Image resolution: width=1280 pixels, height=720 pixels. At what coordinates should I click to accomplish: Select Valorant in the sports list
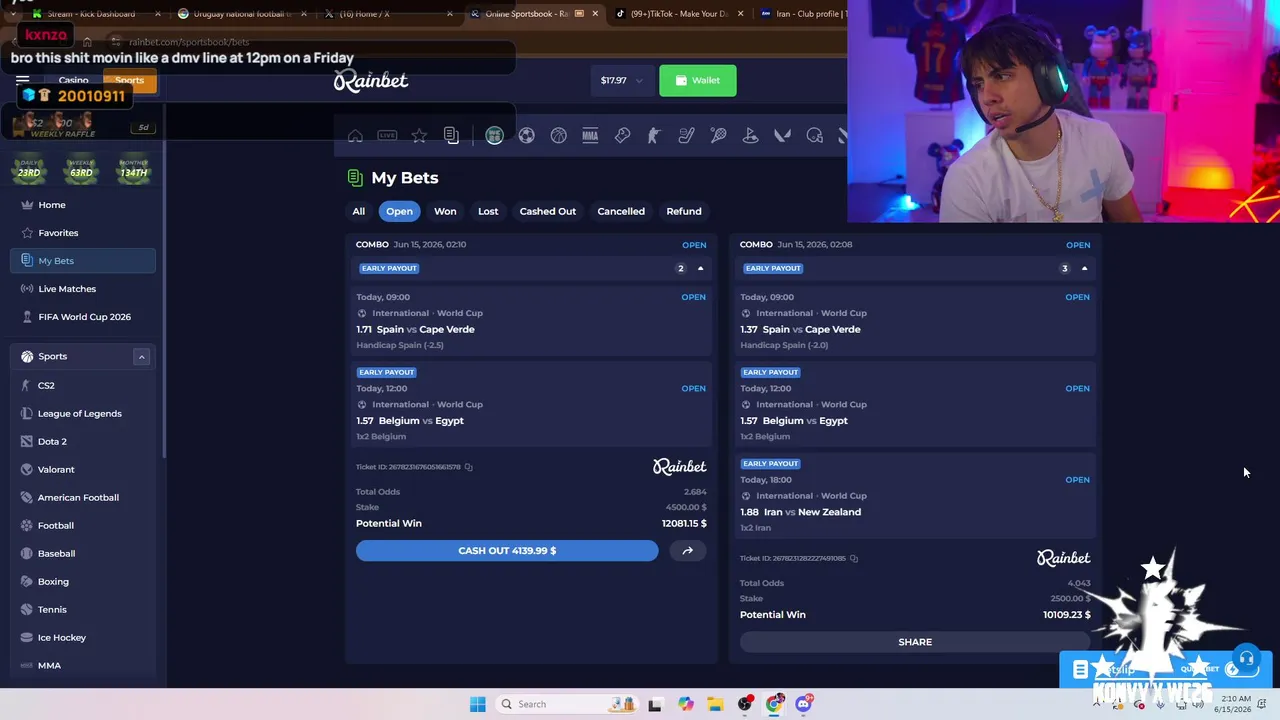83,469
